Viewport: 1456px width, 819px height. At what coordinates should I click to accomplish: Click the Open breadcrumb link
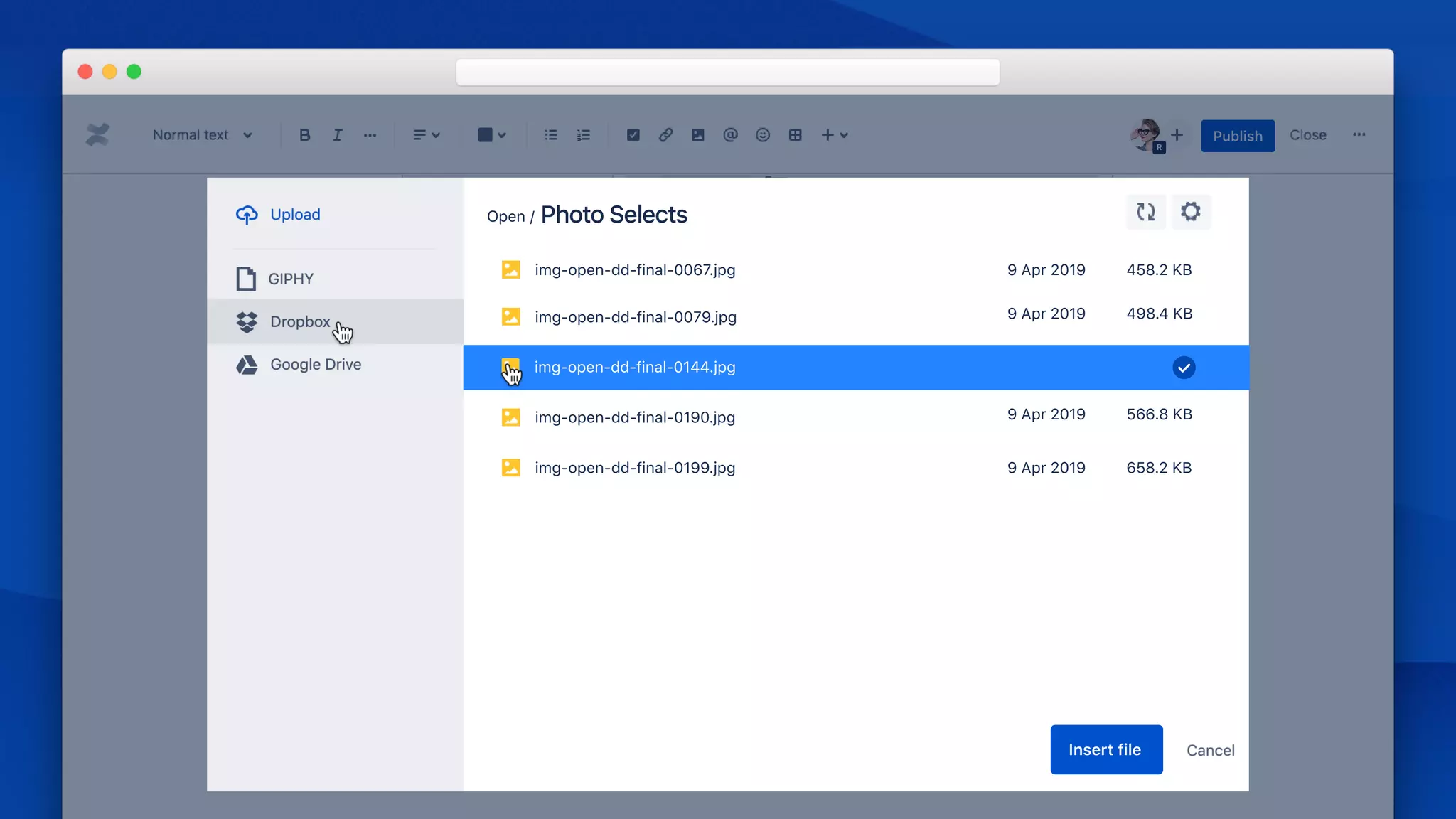pos(505,217)
